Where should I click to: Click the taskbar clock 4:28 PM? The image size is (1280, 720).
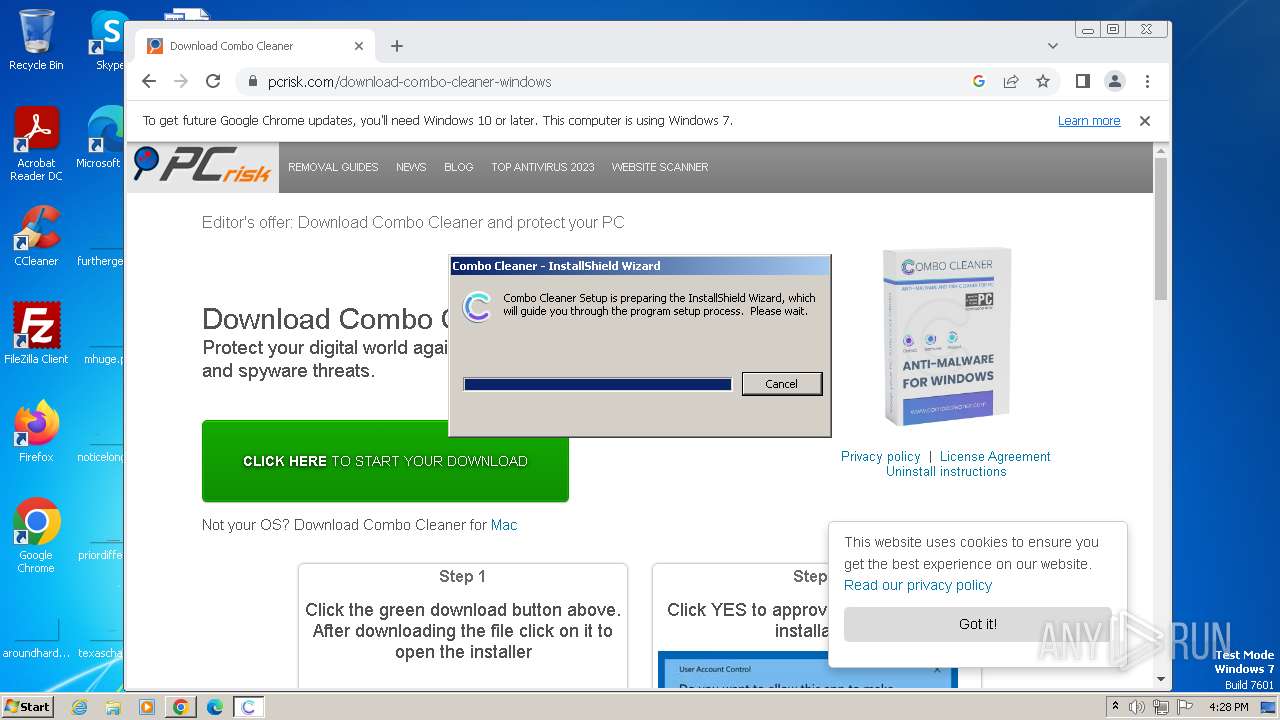pyautogui.click(x=1228, y=707)
